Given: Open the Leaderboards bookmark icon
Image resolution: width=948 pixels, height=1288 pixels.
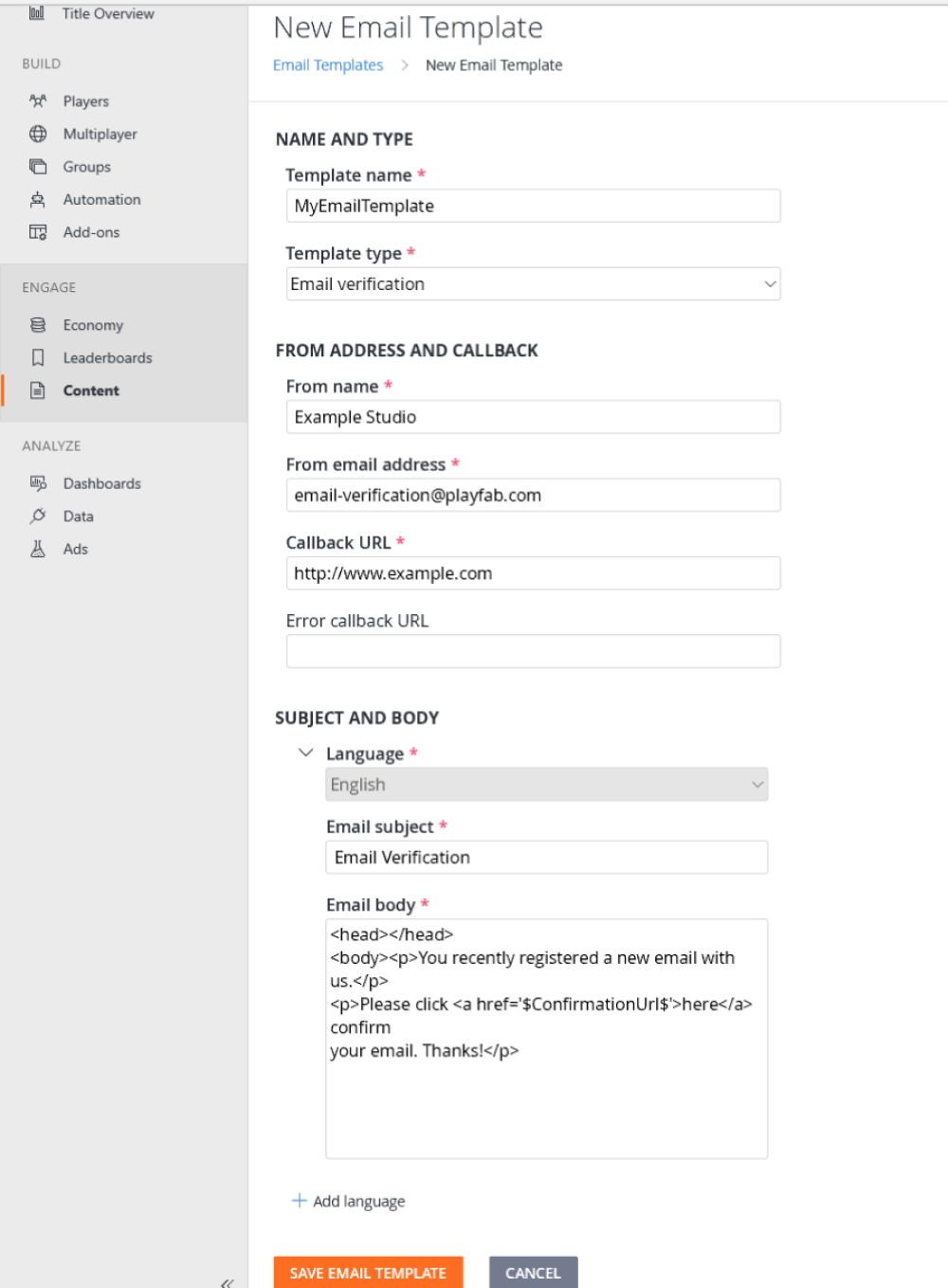Looking at the screenshot, I should [x=38, y=357].
